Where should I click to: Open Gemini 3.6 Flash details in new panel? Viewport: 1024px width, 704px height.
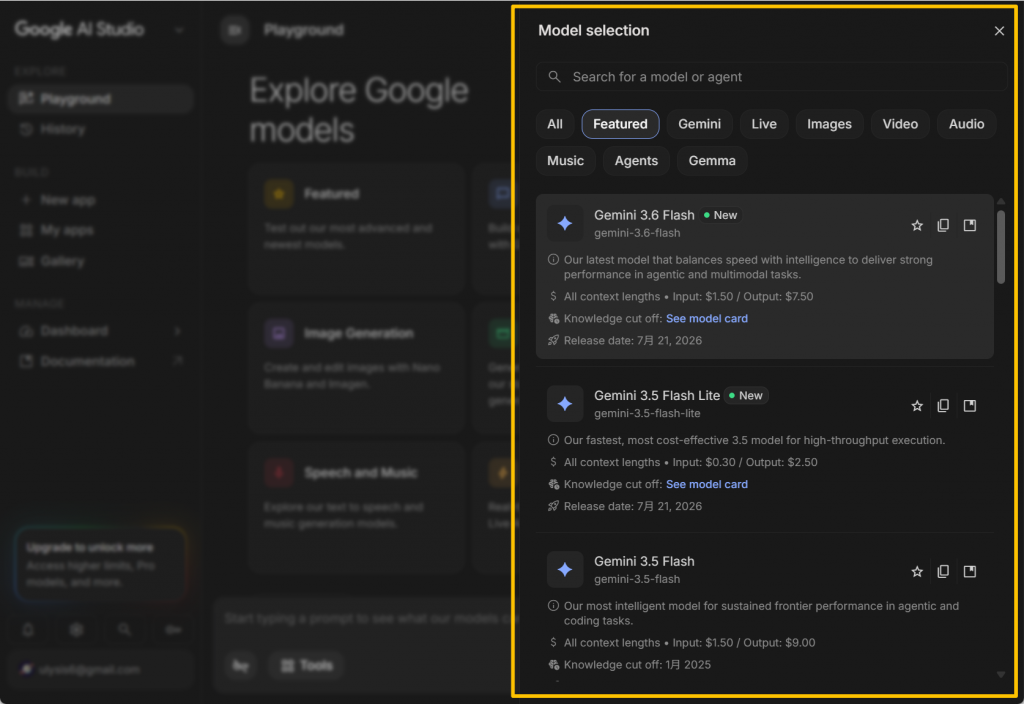[x=970, y=225]
